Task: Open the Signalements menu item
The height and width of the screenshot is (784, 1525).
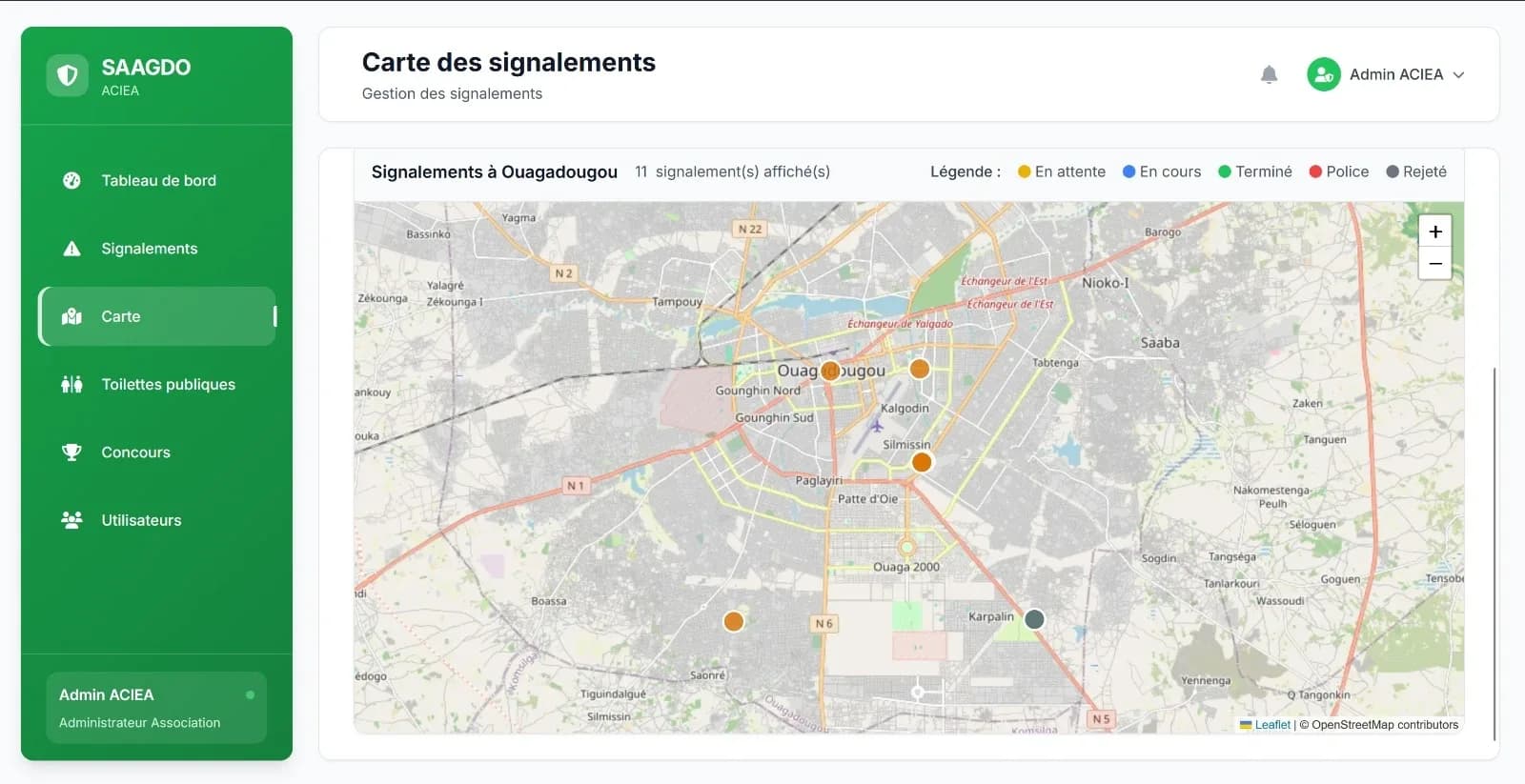Action: (x=157, y=249)
